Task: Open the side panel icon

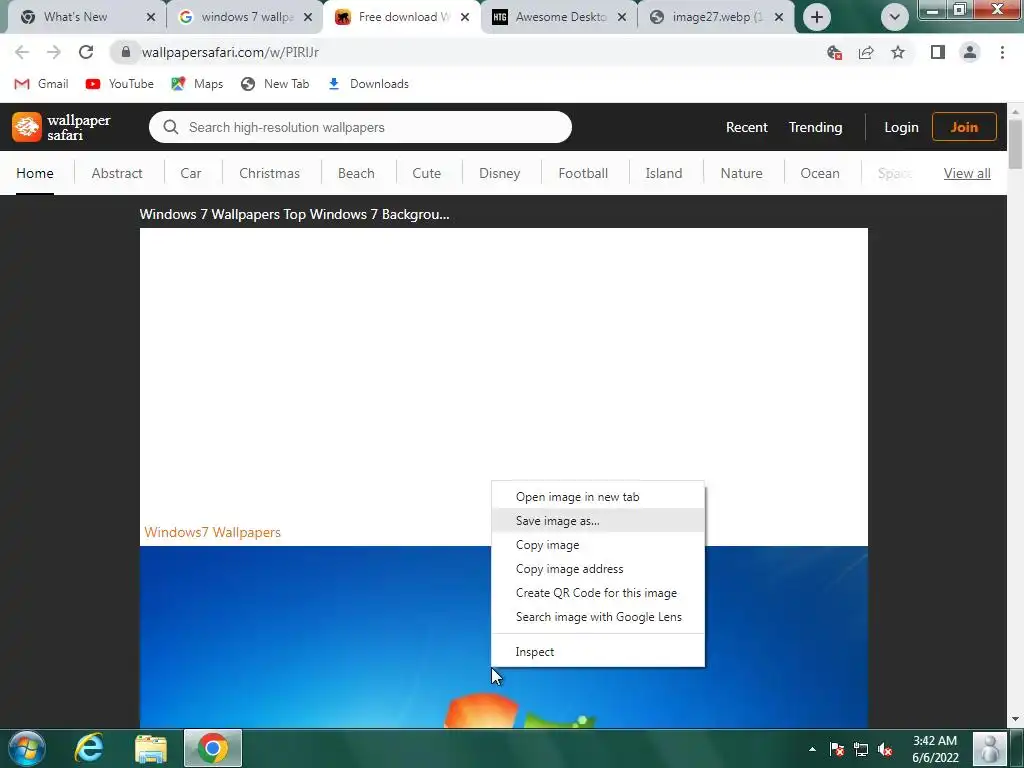Action: tap(938, 52)
